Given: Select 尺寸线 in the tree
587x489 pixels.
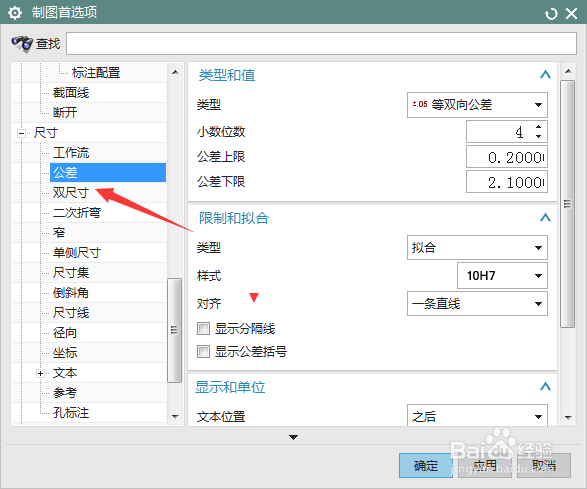Looking at the screenshot, I should pyautogui.click(x=71, y=313).
